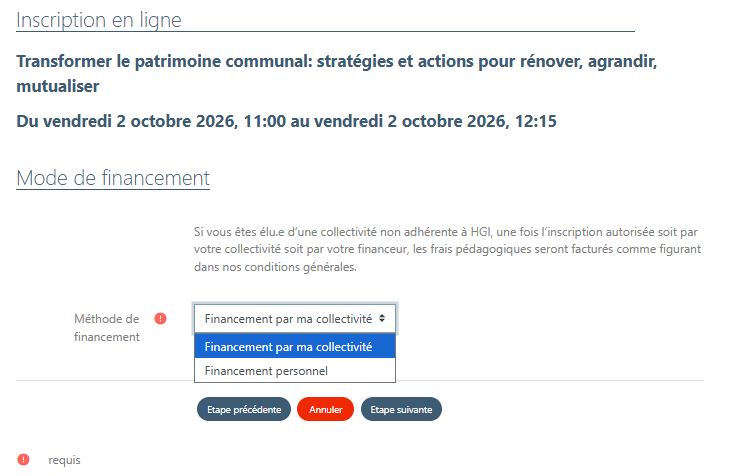Click the frais pédagogiques phrase in the notice
This screenshot has height=476, width=737.
pyautogui.click(x=470, y=249)
